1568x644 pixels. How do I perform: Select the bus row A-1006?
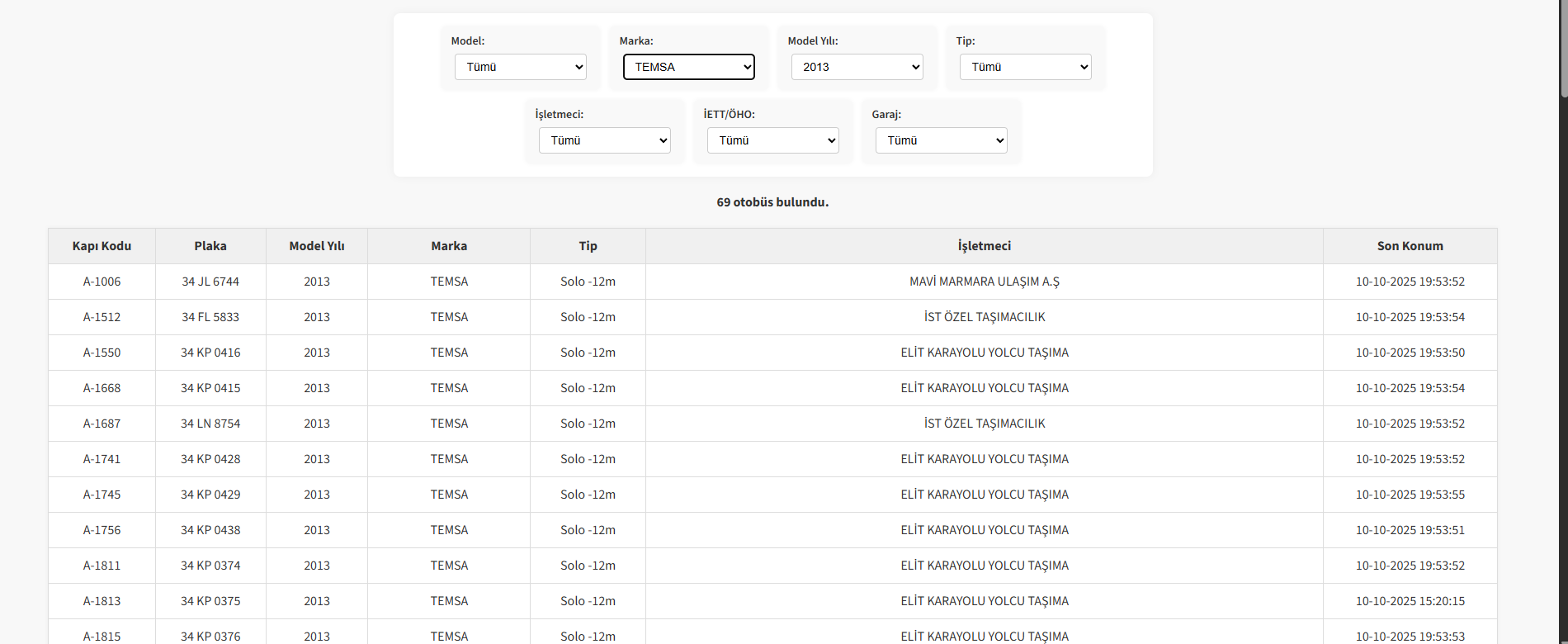click(x=102, y=282)
